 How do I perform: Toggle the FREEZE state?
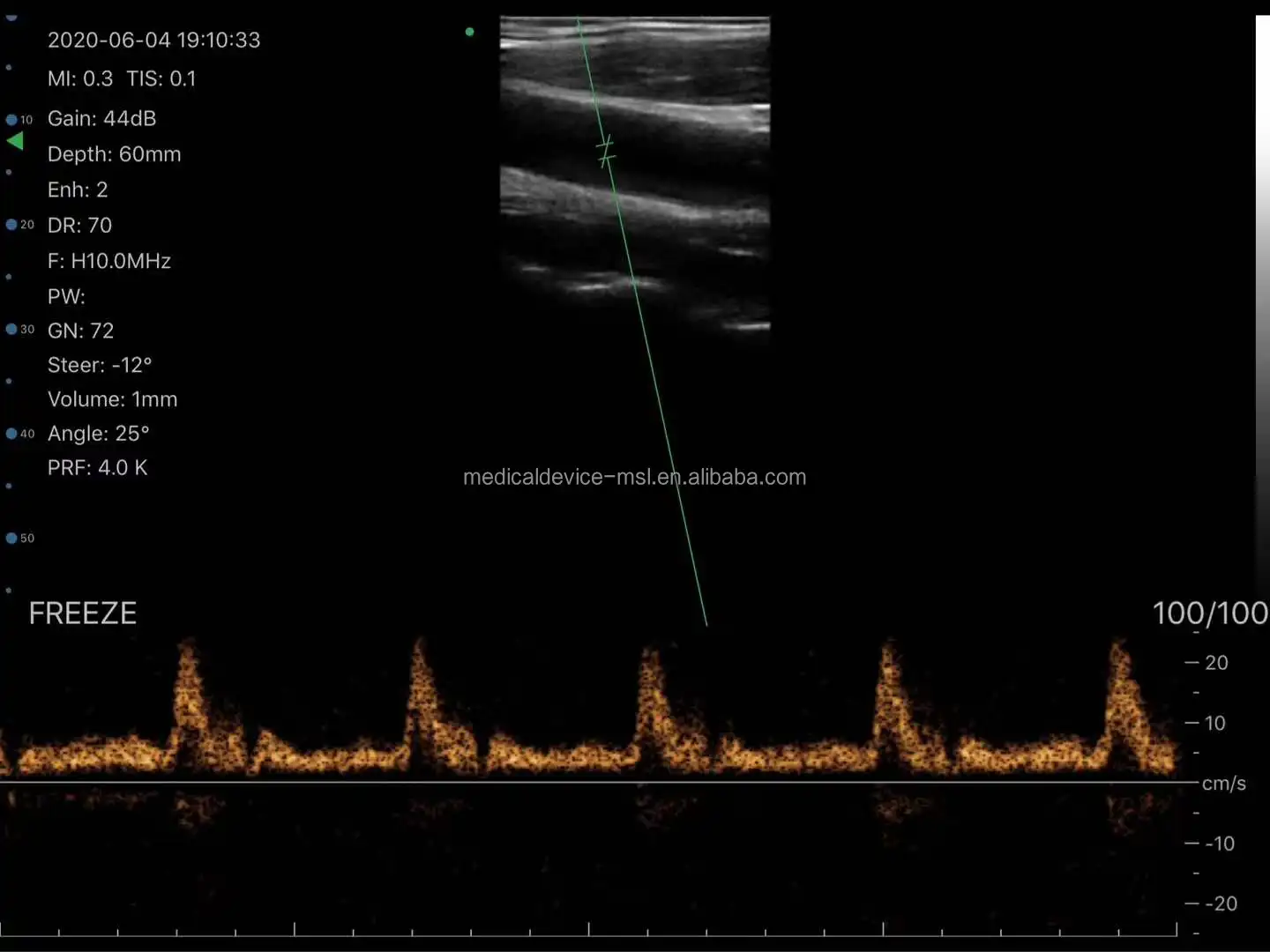click(x=82, y=613)
